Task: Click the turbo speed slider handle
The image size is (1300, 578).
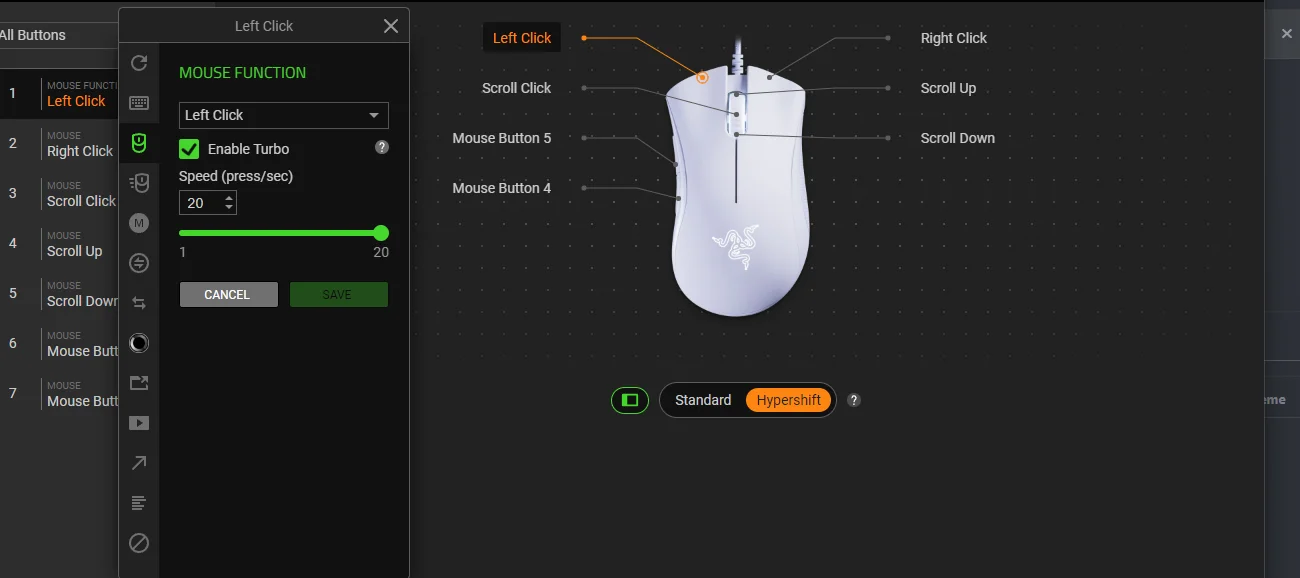Action: [381, 233]
